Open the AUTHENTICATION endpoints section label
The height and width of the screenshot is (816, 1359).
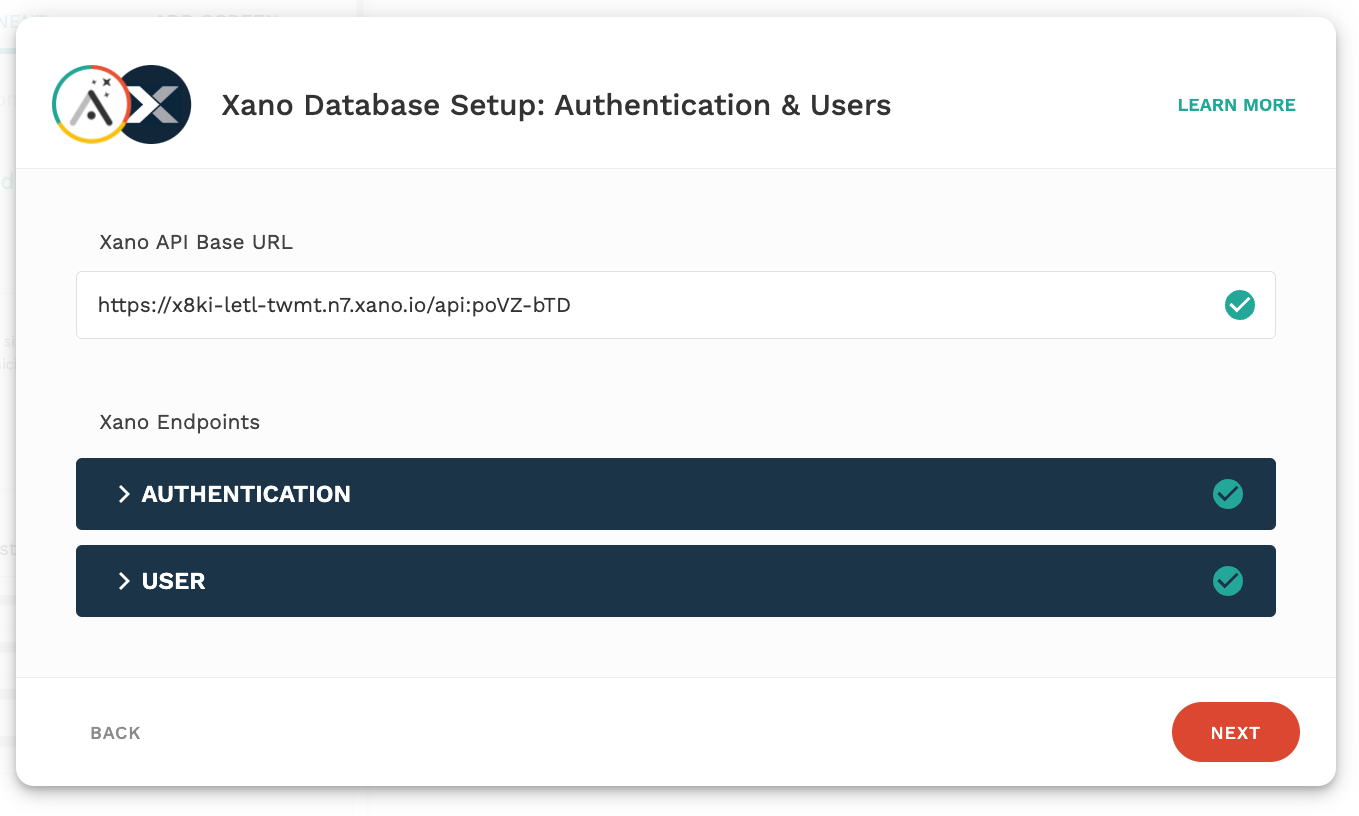click(x=246, y=494)
